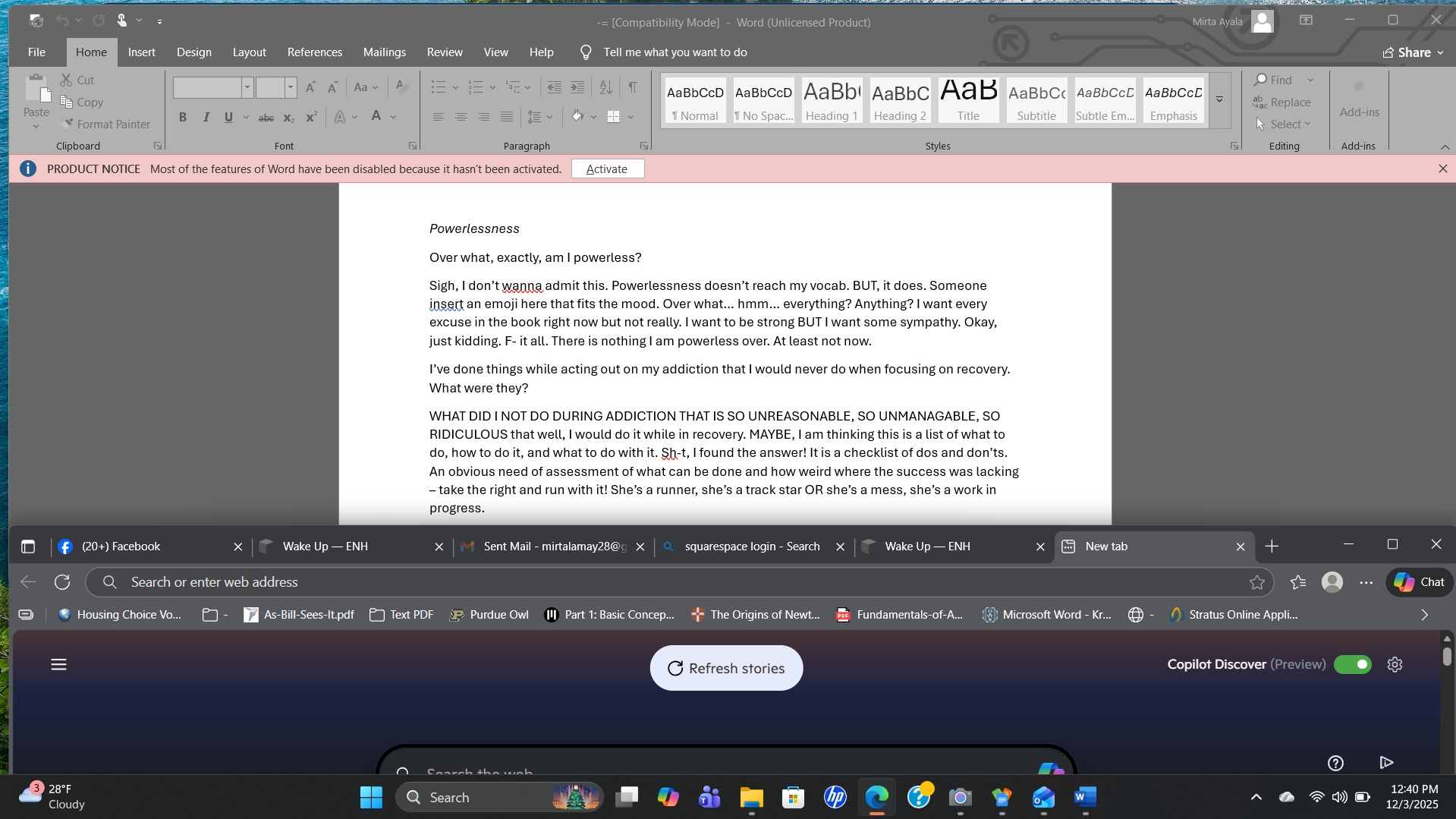Click Format Painter in Clipboard group

click(106, 124)
